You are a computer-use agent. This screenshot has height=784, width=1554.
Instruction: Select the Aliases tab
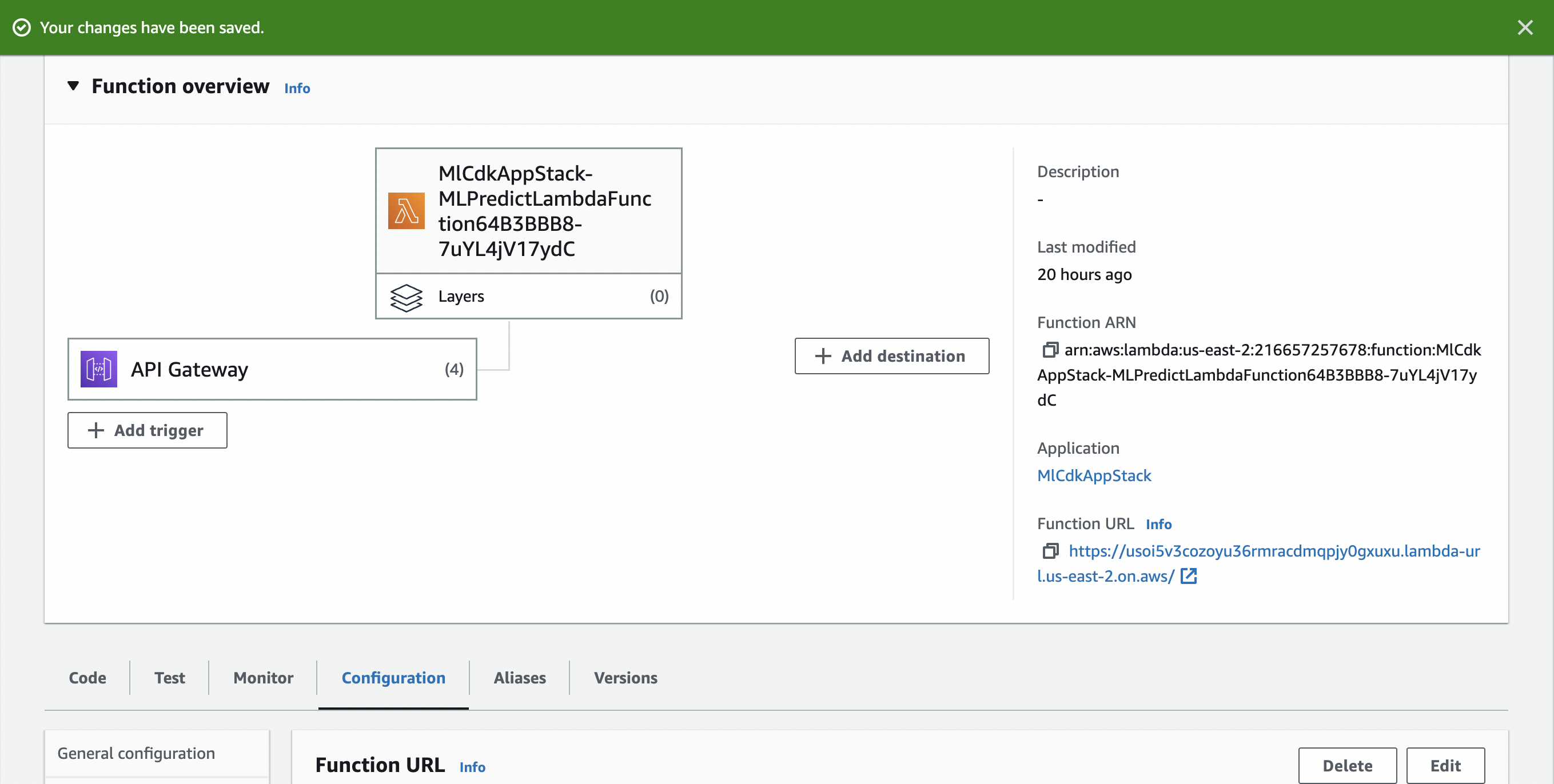click(x=519, y=678)
